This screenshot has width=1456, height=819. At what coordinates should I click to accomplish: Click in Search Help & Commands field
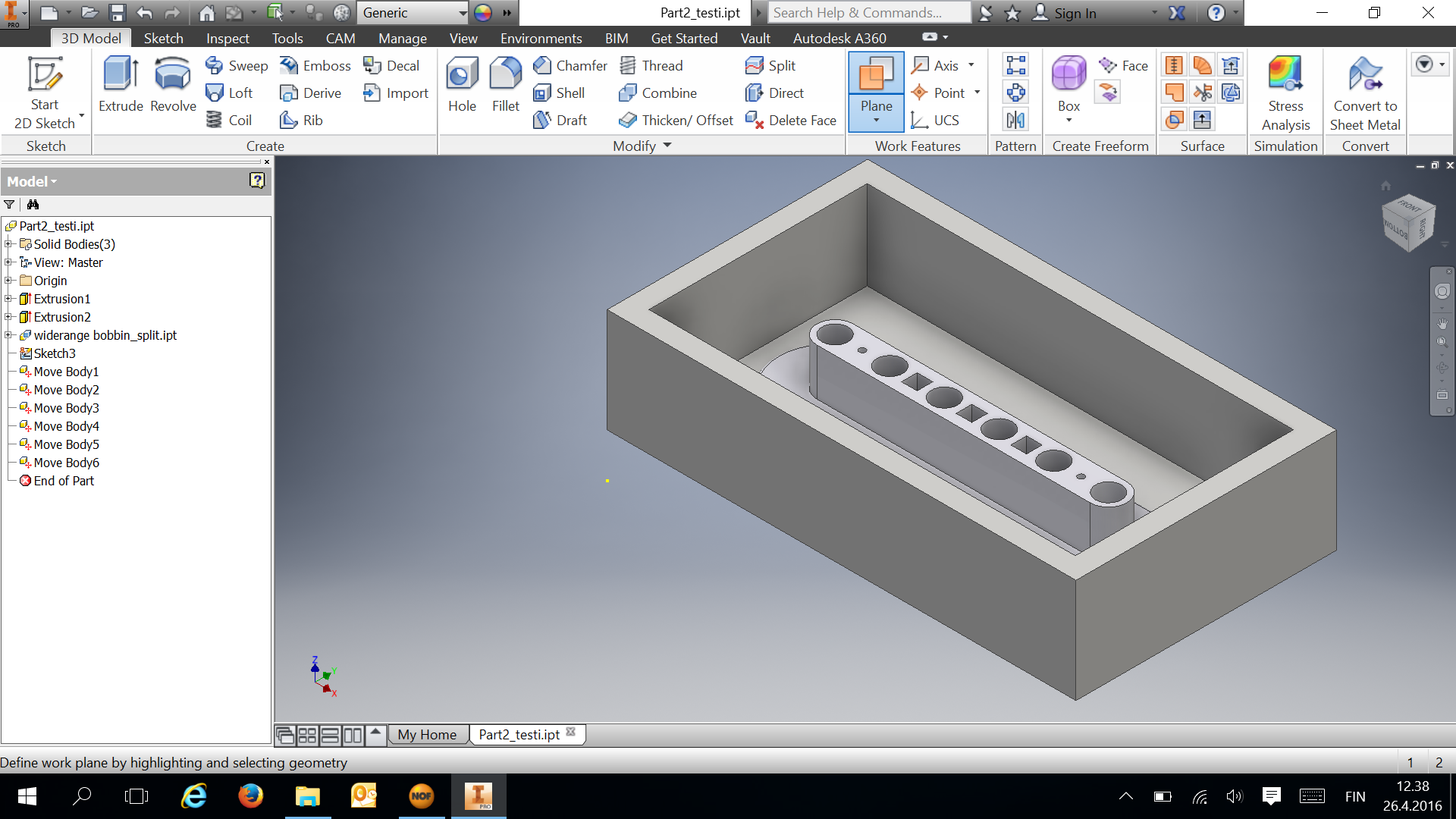[869, 13]
